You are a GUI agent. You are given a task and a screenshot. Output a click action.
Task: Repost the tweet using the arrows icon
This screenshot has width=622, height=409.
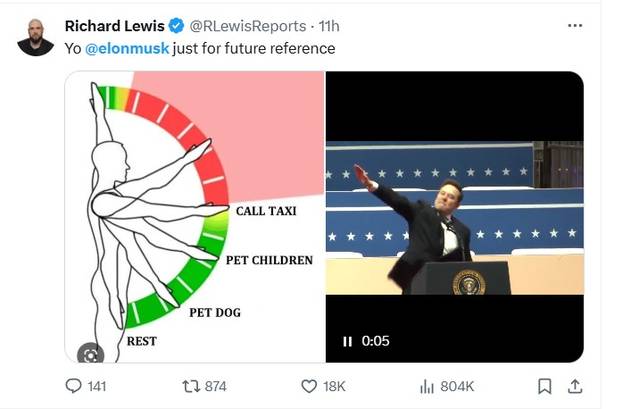click(187, 386)
